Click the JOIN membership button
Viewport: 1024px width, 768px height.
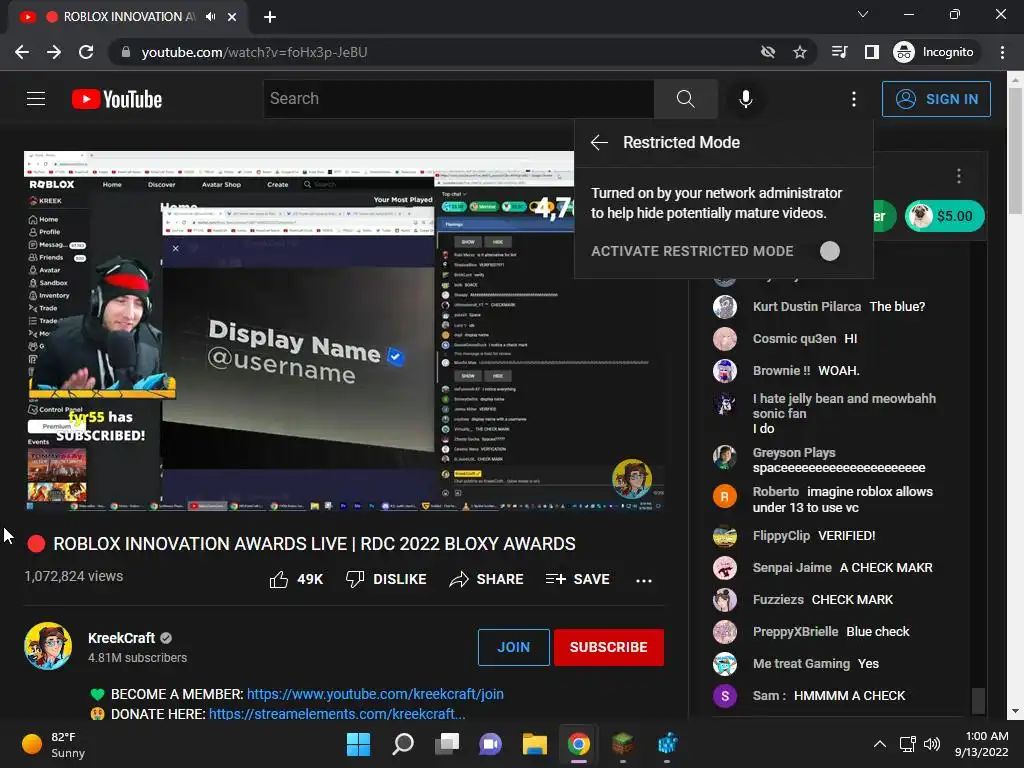click(513, 647)
